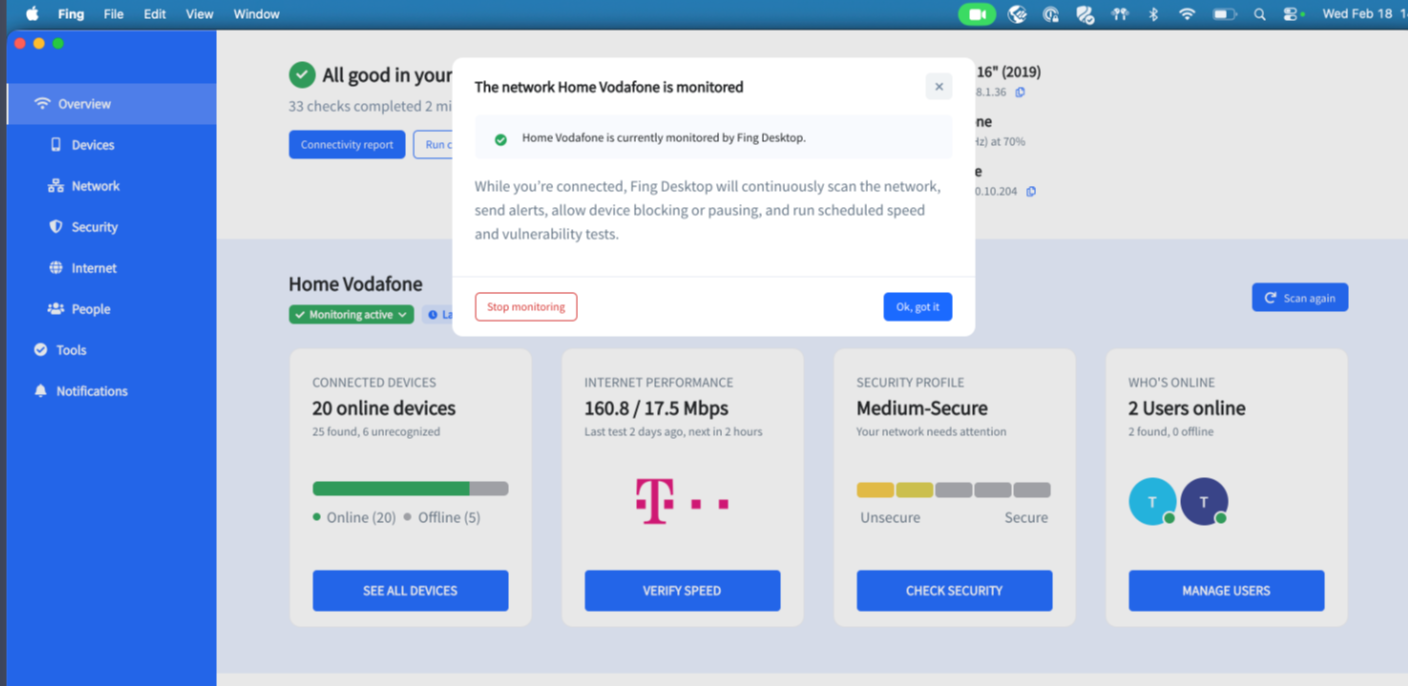Open the Security shield icon
The height and width of the screenshot is (686, 1408).
[56, 227]
